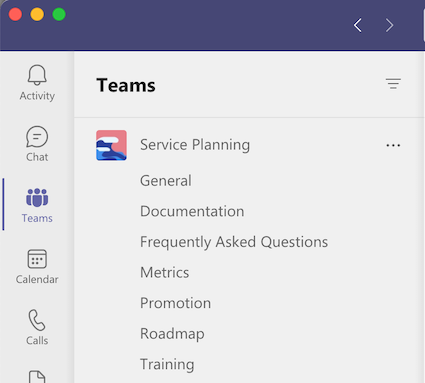Open the Metrics channel

[165, 273]
